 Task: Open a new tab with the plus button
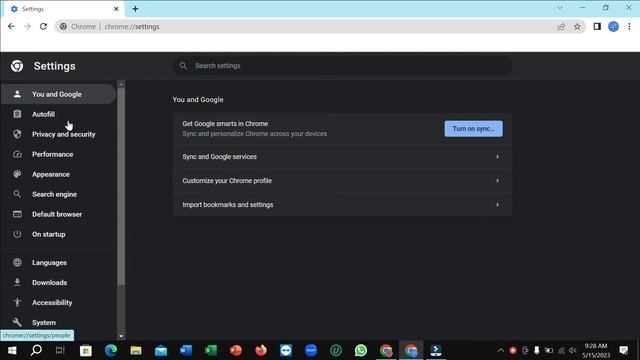pos(136,9)
